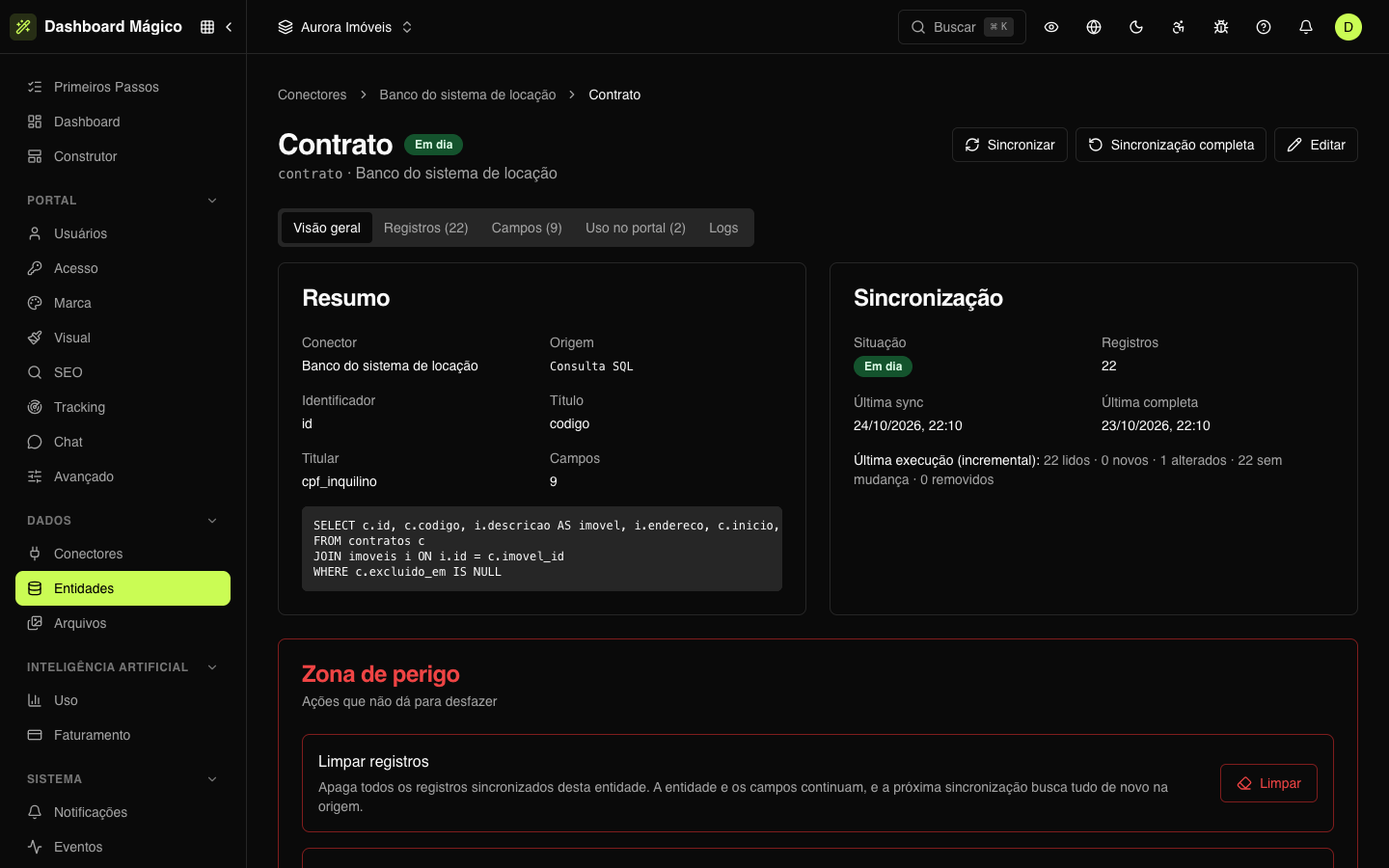
Task: Click the Consulta SQL origem value
Action: tap(591, 366)
